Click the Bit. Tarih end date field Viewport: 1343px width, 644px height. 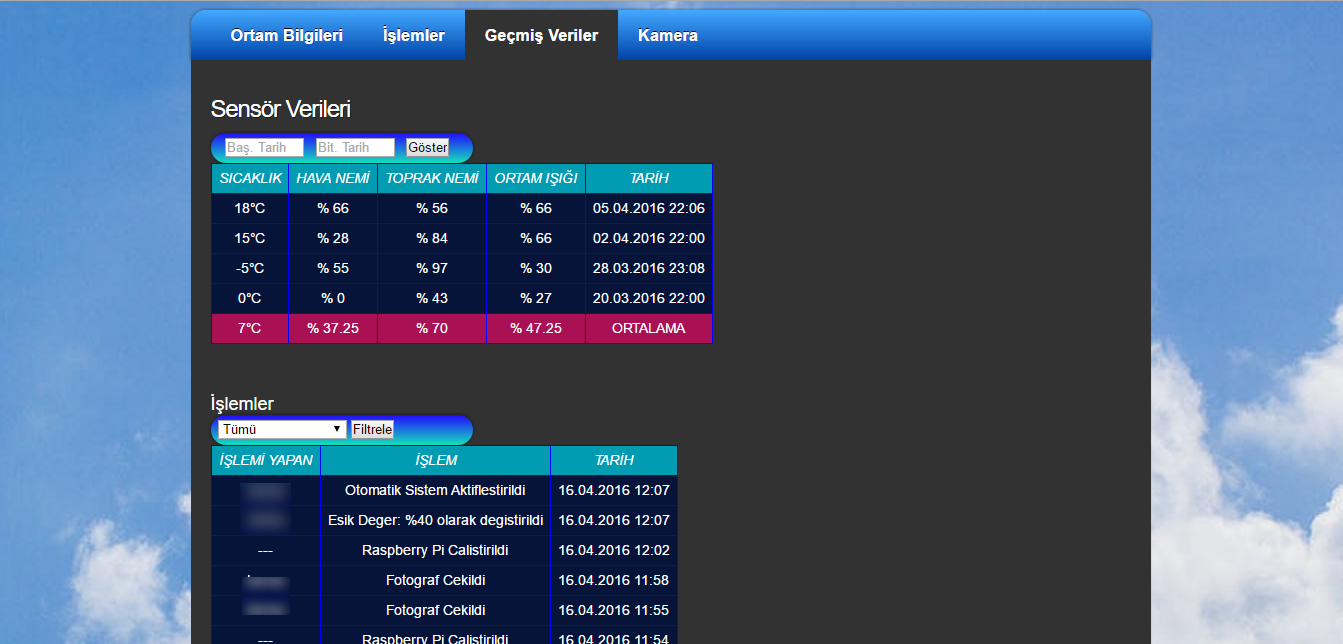pos(355,148)
